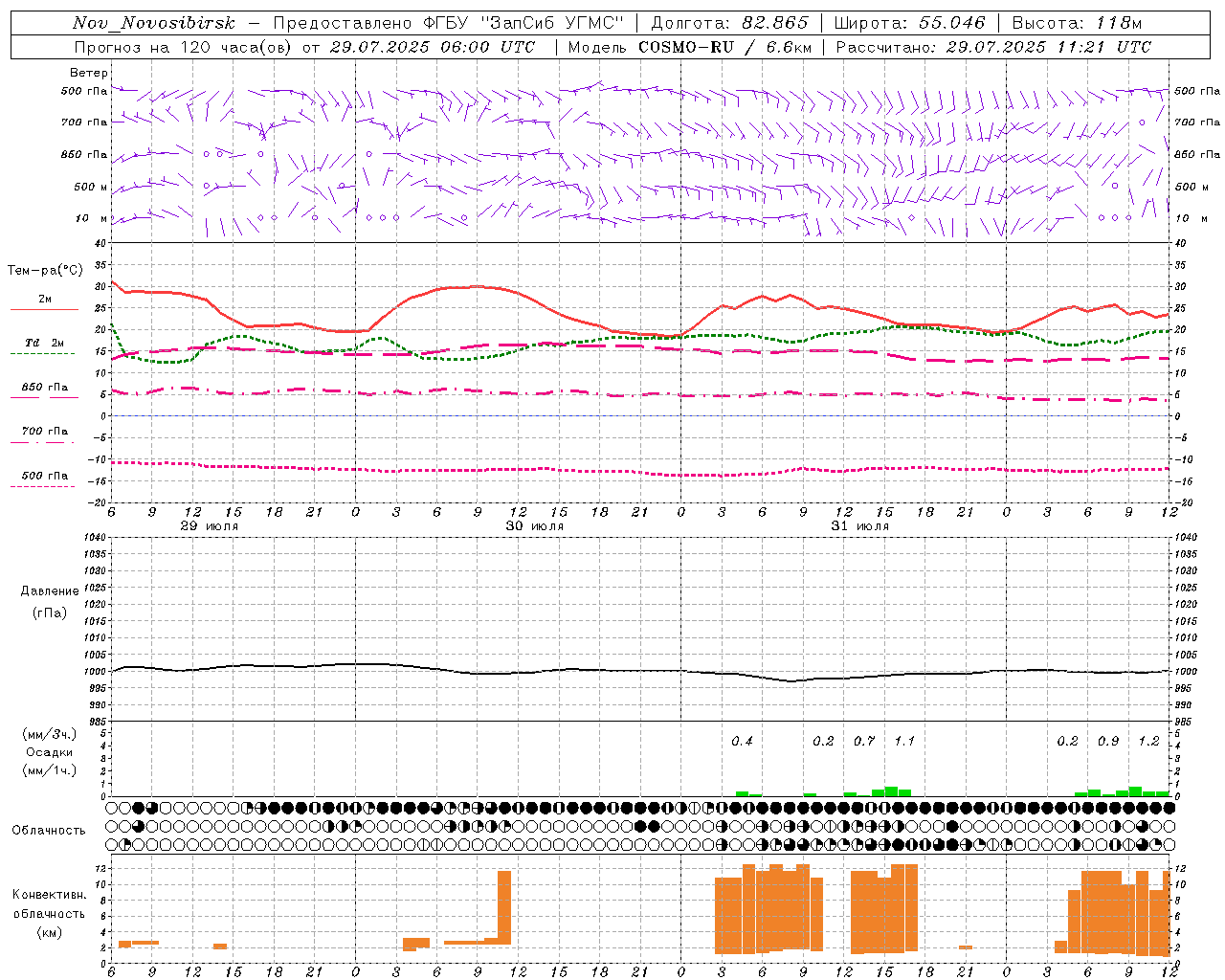Image resolution: width=1225 pixels, height=980 pixels.
Task: Click 'Прогноз на 120 часа(ов)' forecast header text
Action: [183, 47]
